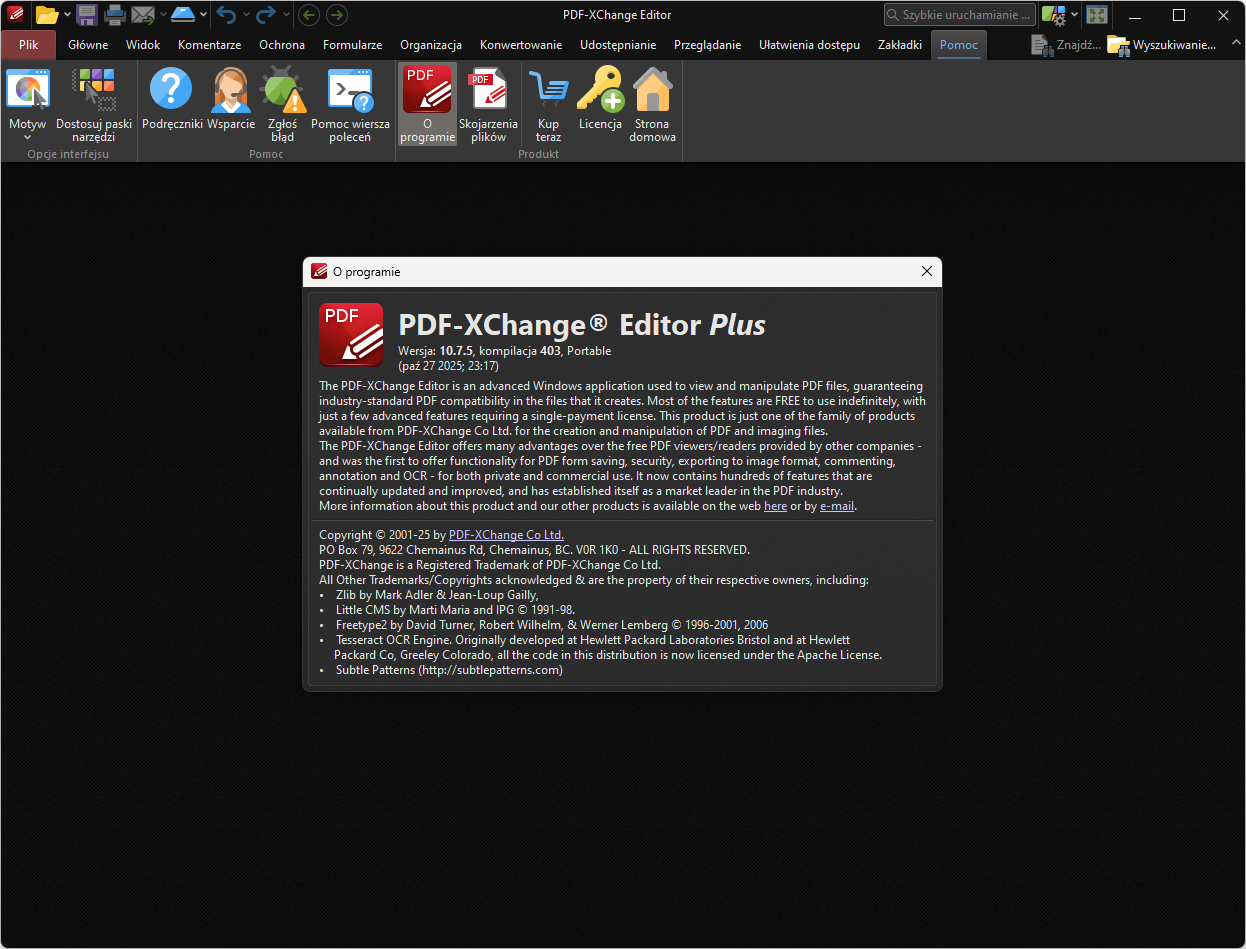Go to Strona domowa home page
The image size is (1246, 949).
653,103
